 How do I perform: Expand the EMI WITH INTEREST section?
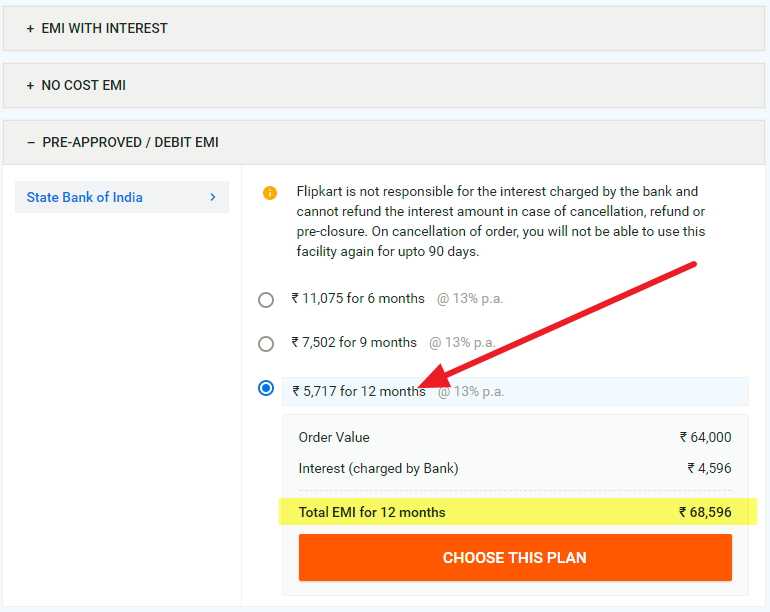point(384,28)
